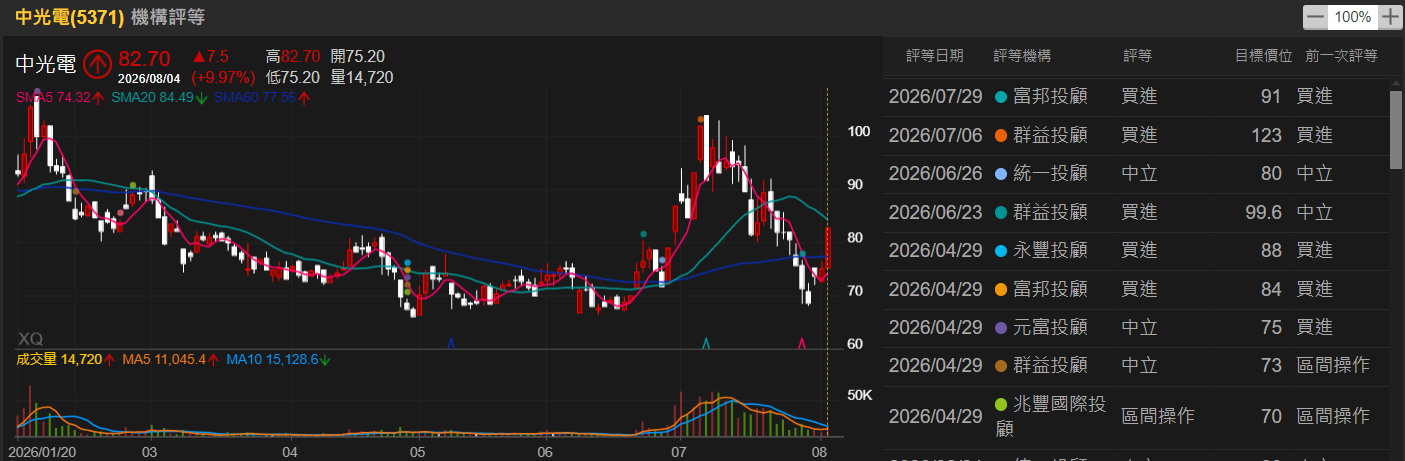Click the 前一次評等 column header
Screen dimensions: 1405x461
click(1341, 56)
